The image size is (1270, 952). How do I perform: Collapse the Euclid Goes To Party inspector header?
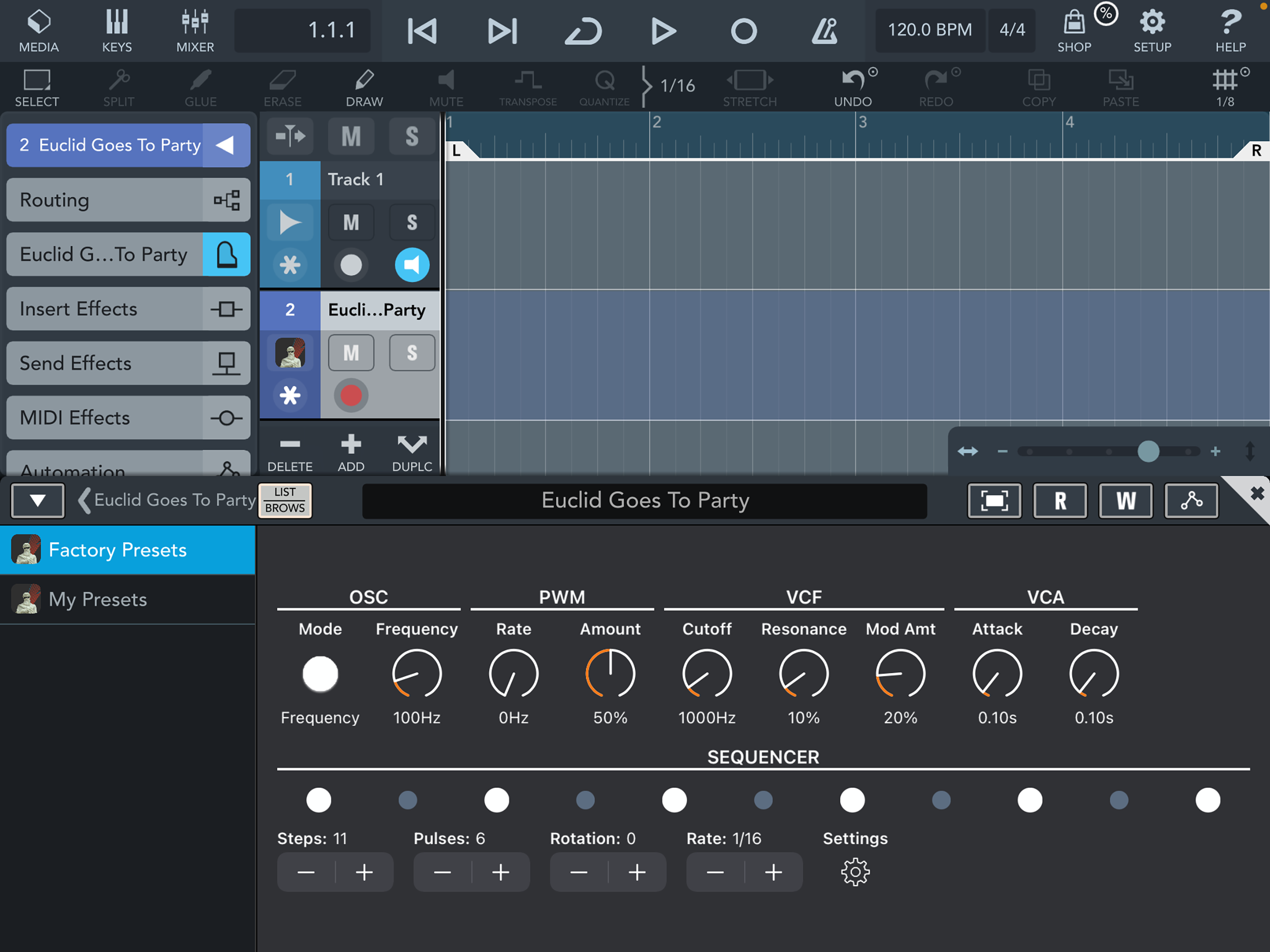[x=225, y=145]
